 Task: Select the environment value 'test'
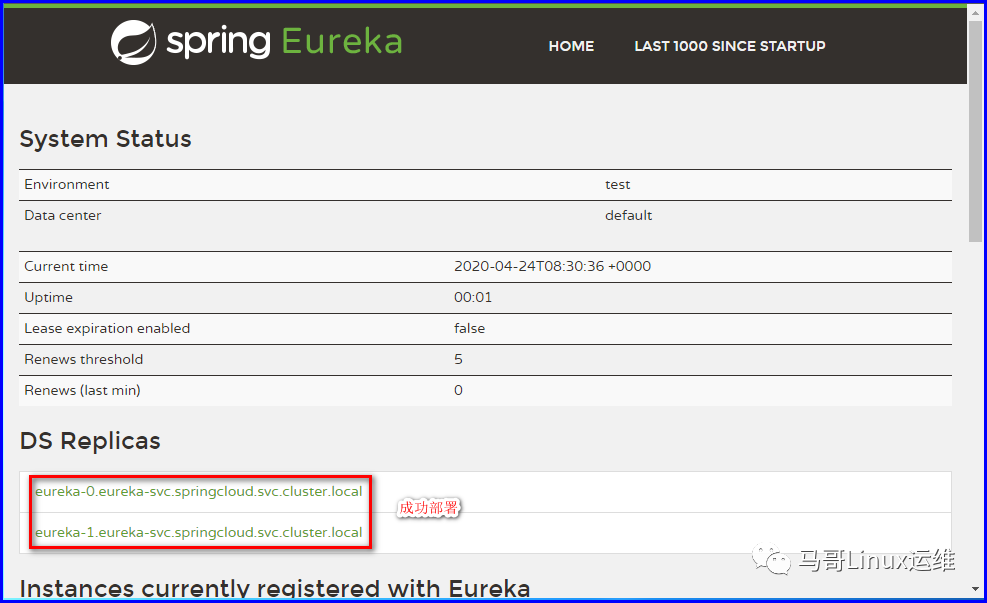point(618,184)
